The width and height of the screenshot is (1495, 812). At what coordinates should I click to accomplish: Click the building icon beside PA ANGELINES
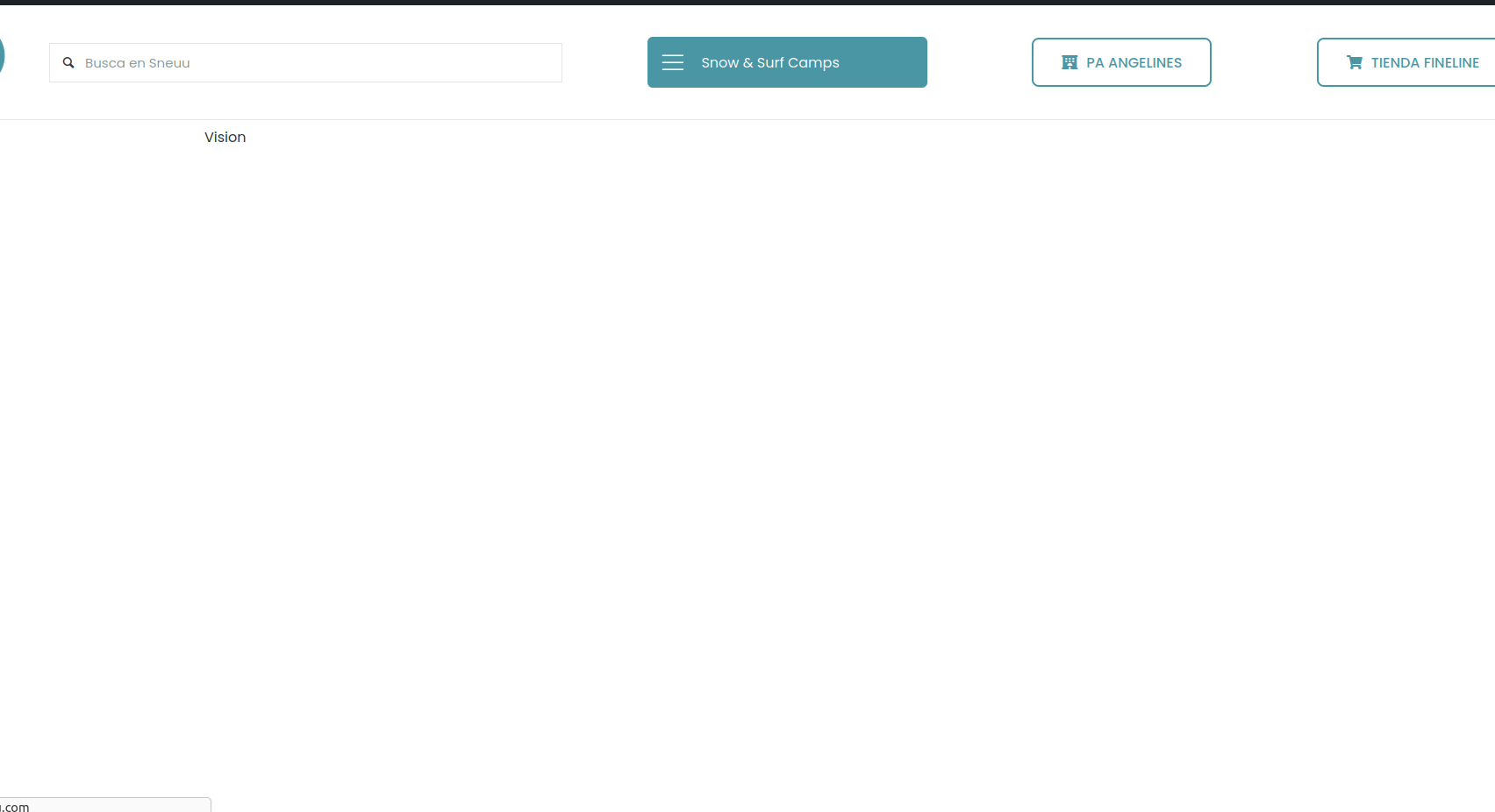1069,62
